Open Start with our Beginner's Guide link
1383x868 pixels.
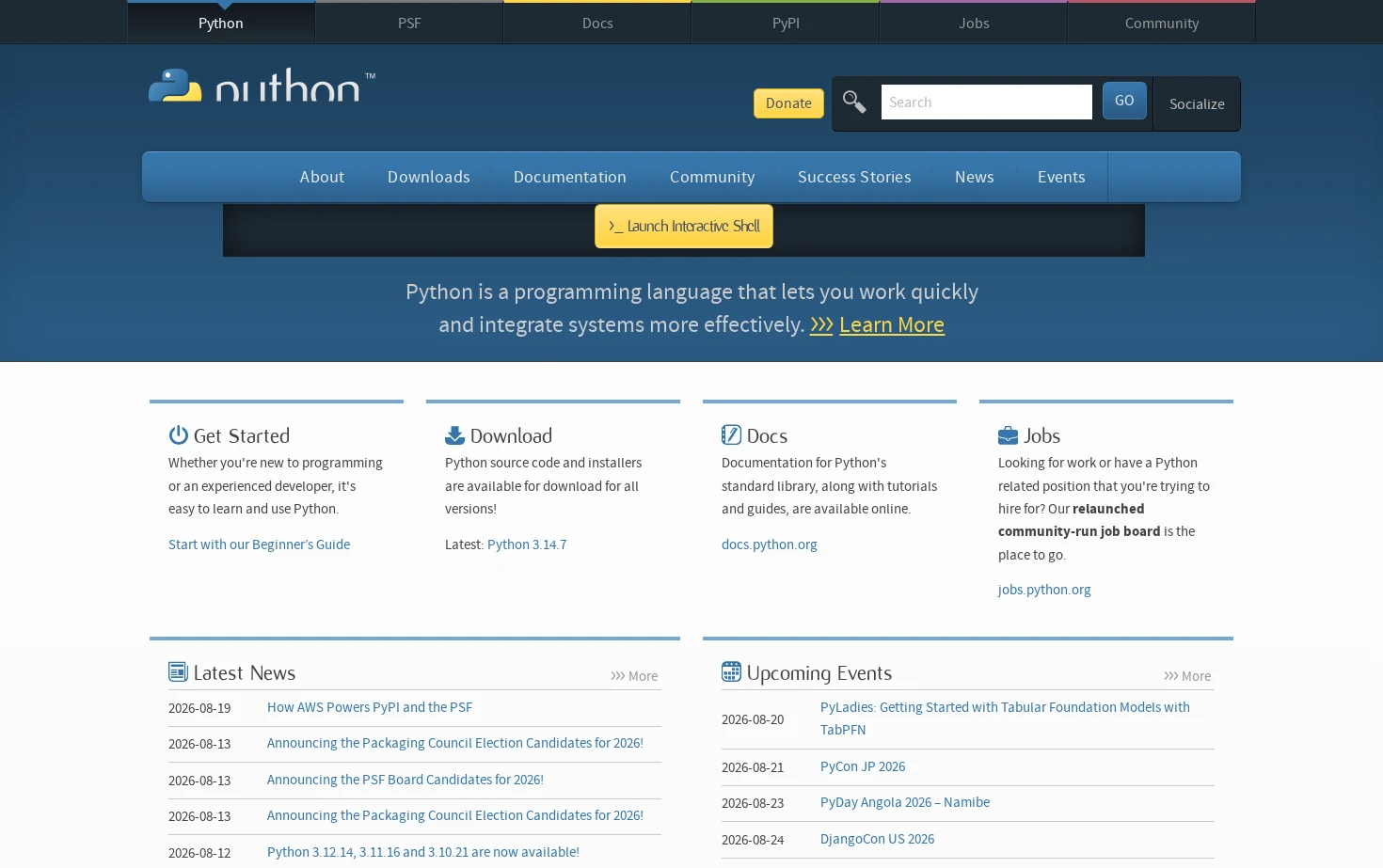[x=259, y=544]
